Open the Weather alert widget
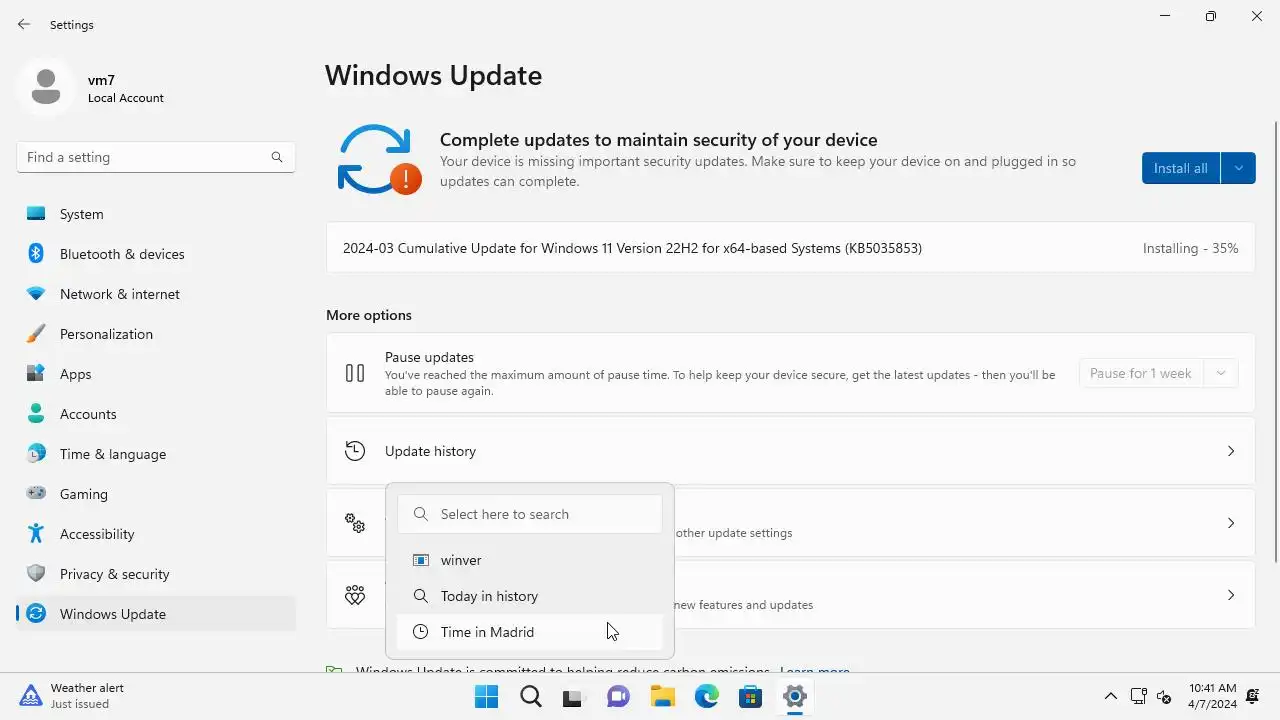 72,696
